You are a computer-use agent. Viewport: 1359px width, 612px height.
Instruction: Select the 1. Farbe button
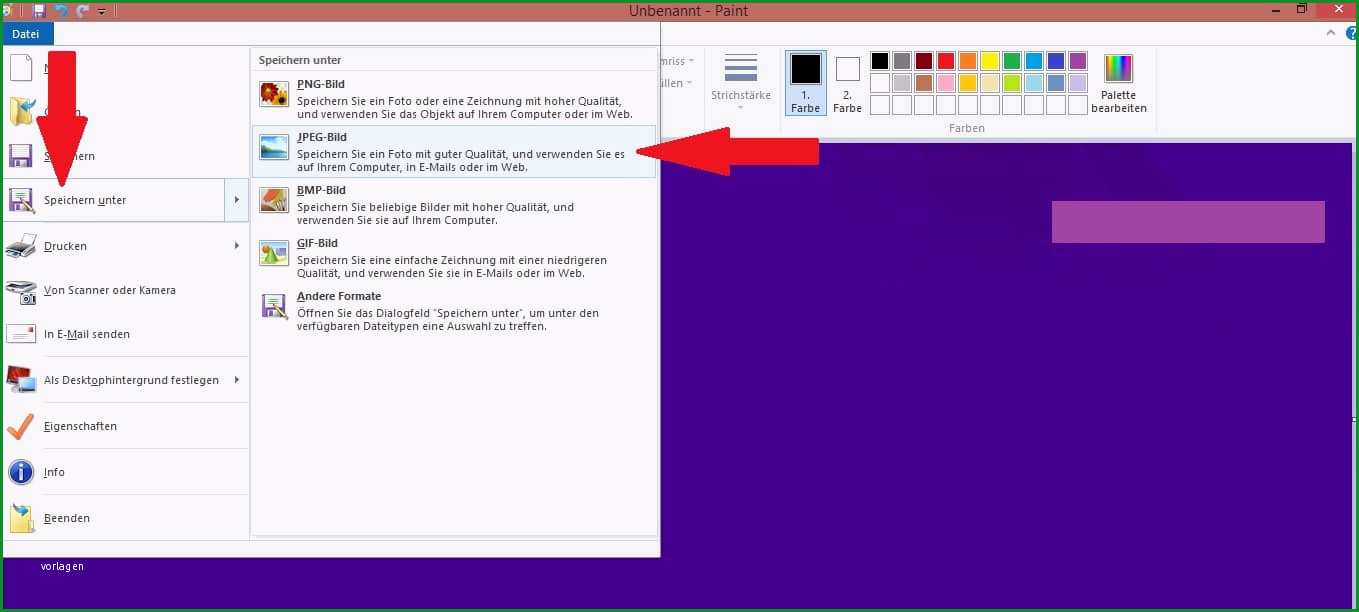pos(806,84)
